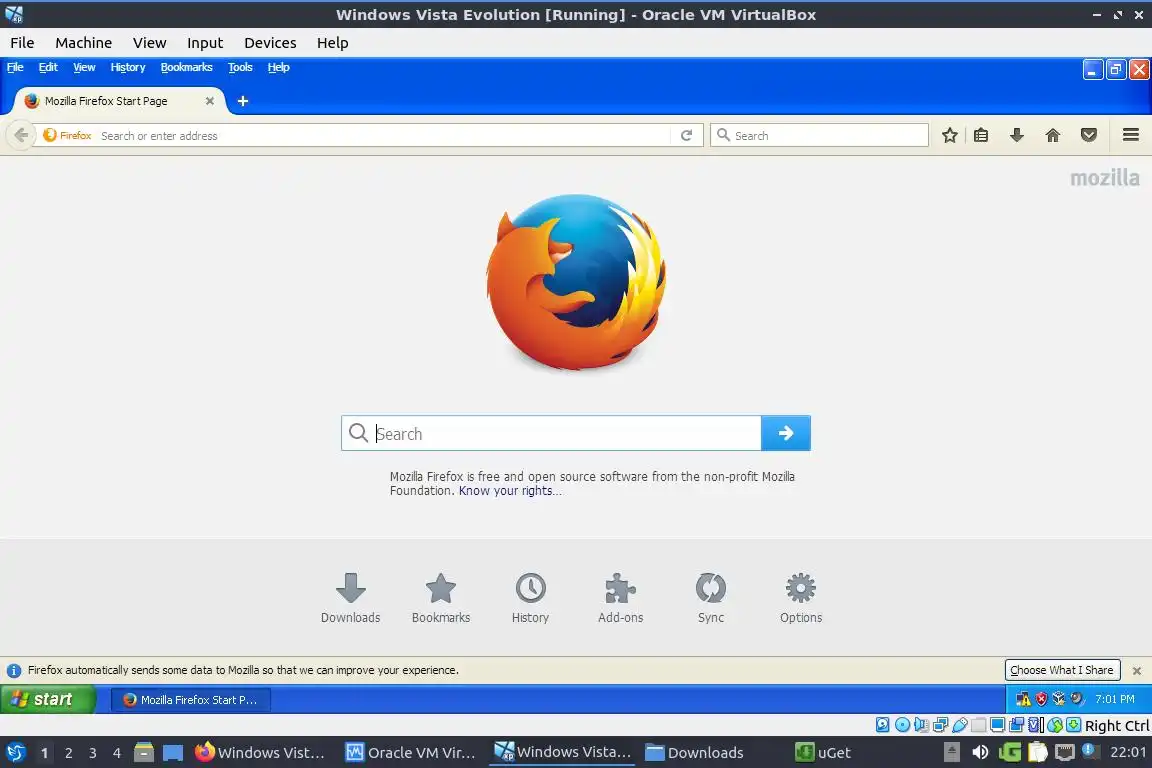This screenshot has width=1152, height=768.
Task: Select 'Mozilla Firefox Start P...' taskbar button
Action: (191, 700)
